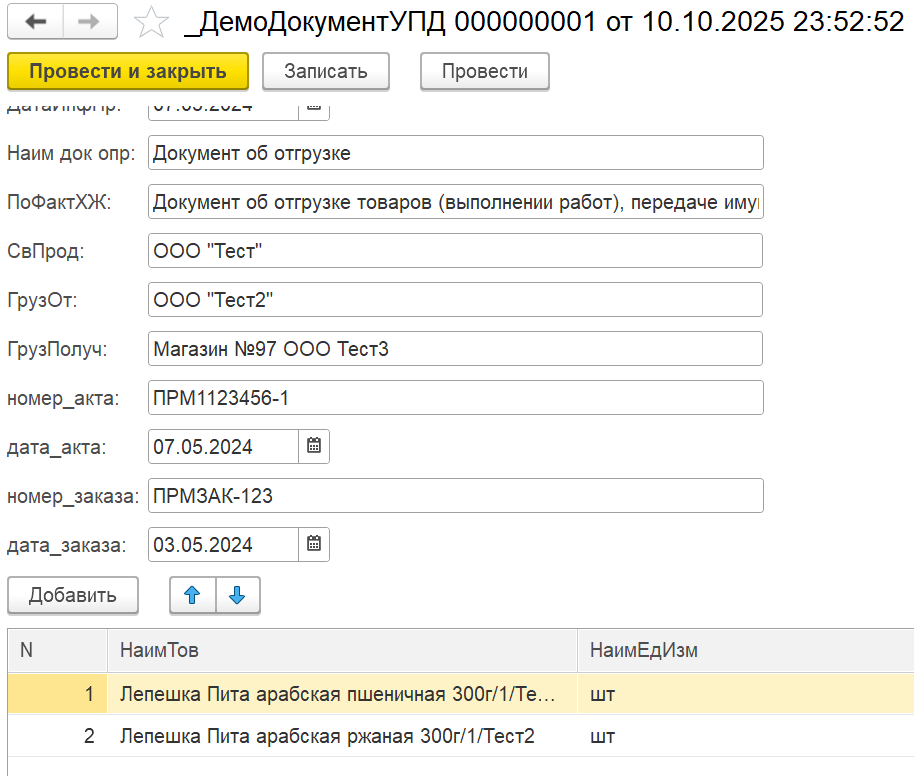Click the Провести button

click(484, 71)
